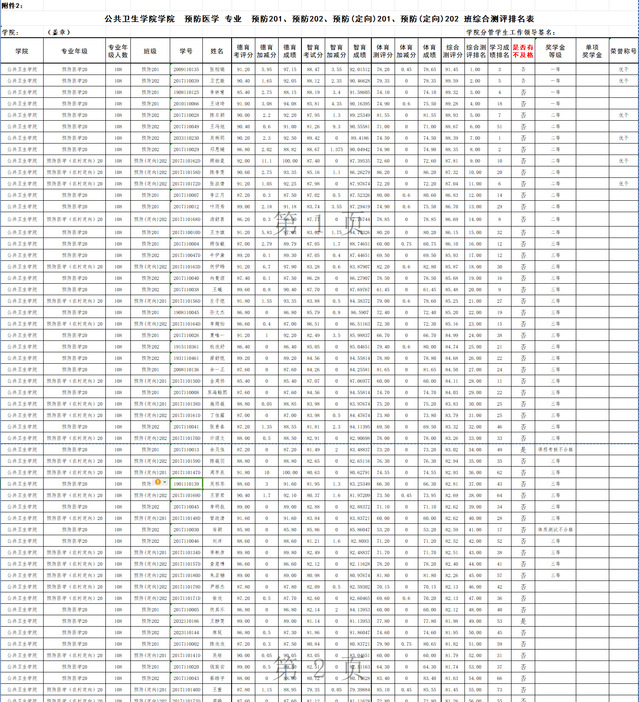
Task: Select the sheet title cell 综合测评排名表
Action: (x=319, y=18)
